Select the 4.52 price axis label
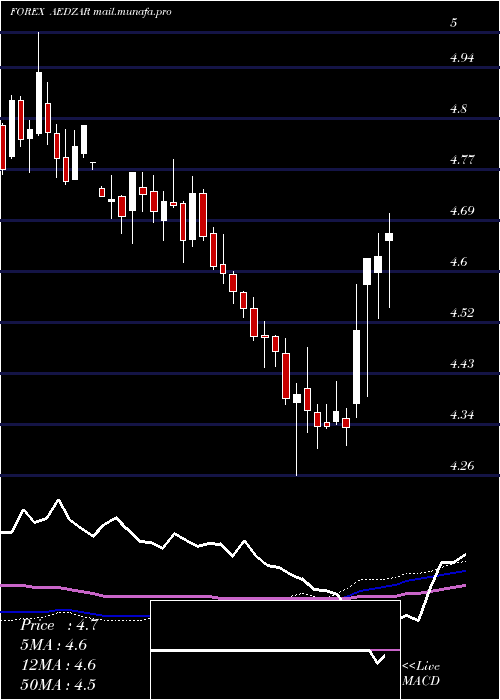This screenshot has height=700, width=500. point(461,312)
